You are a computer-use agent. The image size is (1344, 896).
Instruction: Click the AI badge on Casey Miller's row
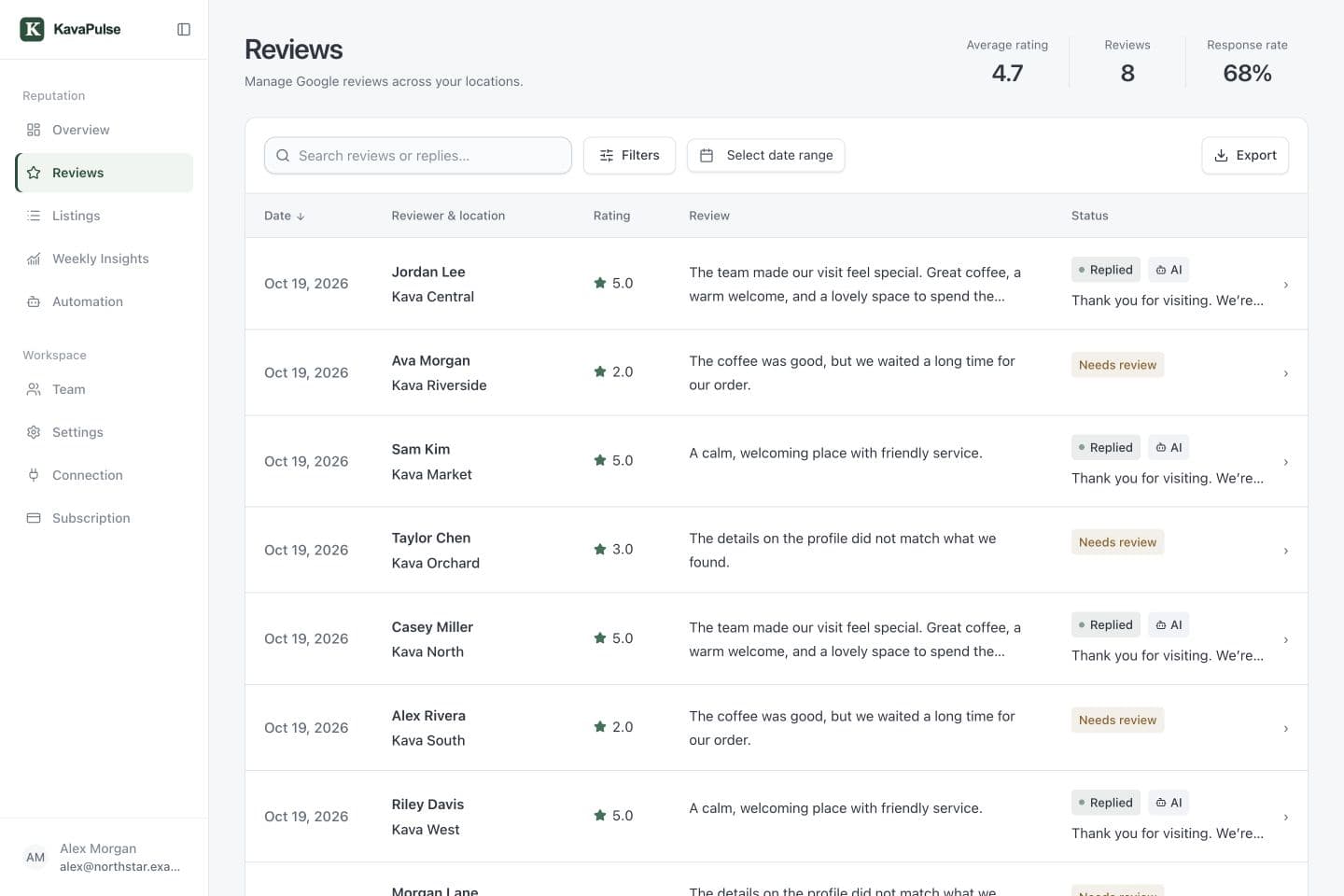(1169, 624)
